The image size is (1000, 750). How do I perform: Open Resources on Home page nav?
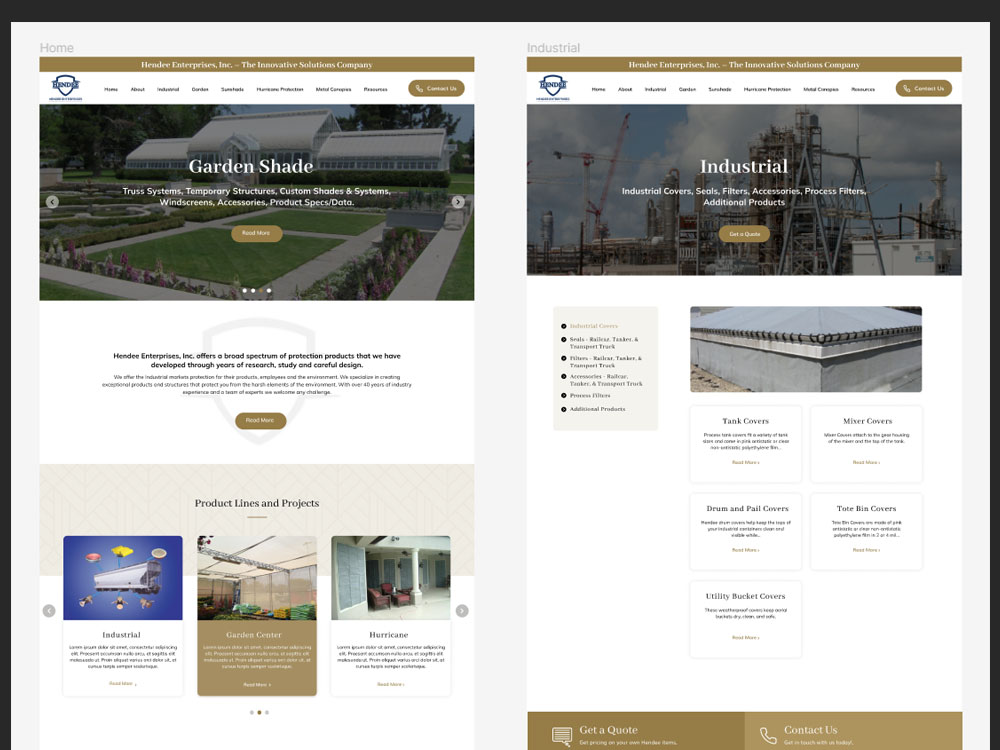[x=376, y=89]
